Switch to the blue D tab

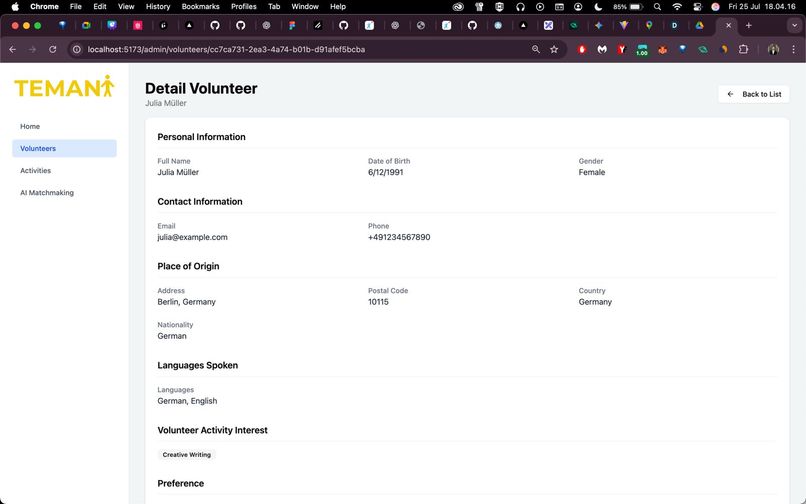click(674, 25)
